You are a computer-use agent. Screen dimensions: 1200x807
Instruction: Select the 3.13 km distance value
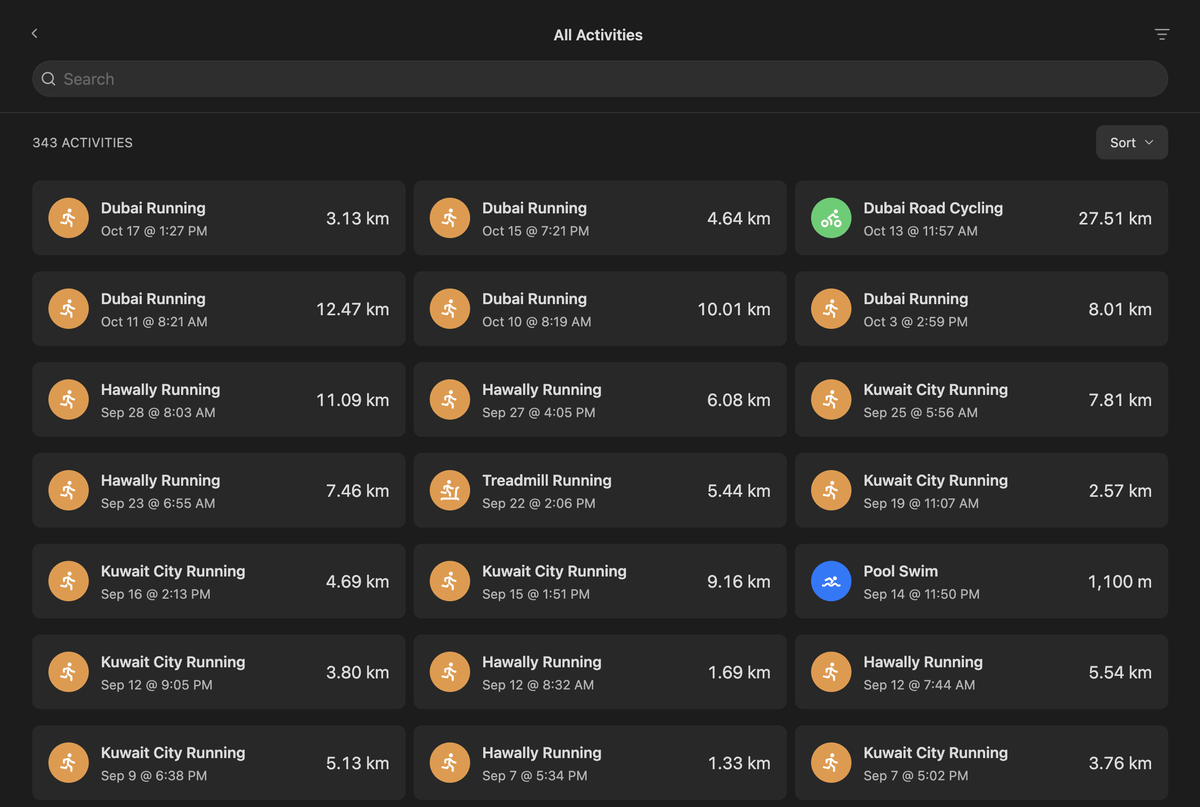point(358,218)
